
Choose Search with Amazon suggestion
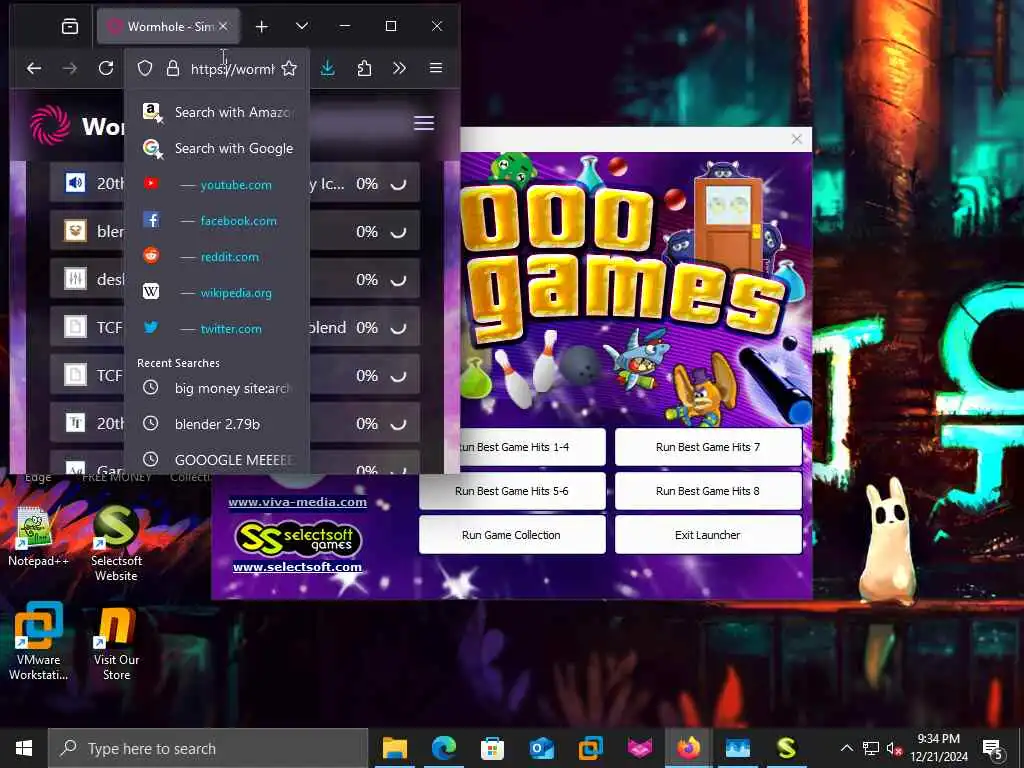point(217,112)
